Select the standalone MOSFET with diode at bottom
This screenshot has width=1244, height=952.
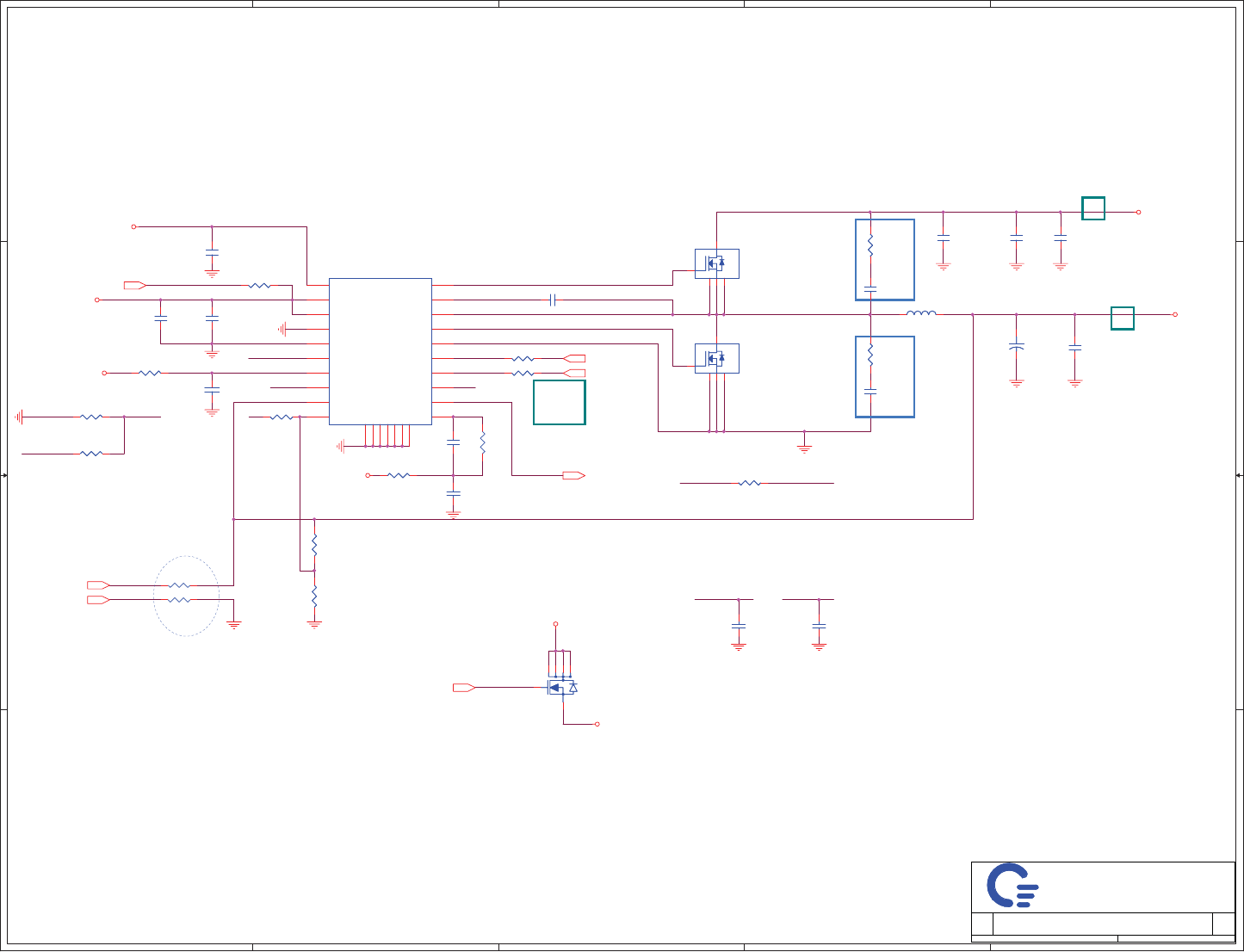pyautogui.click(x=562, y=687)
